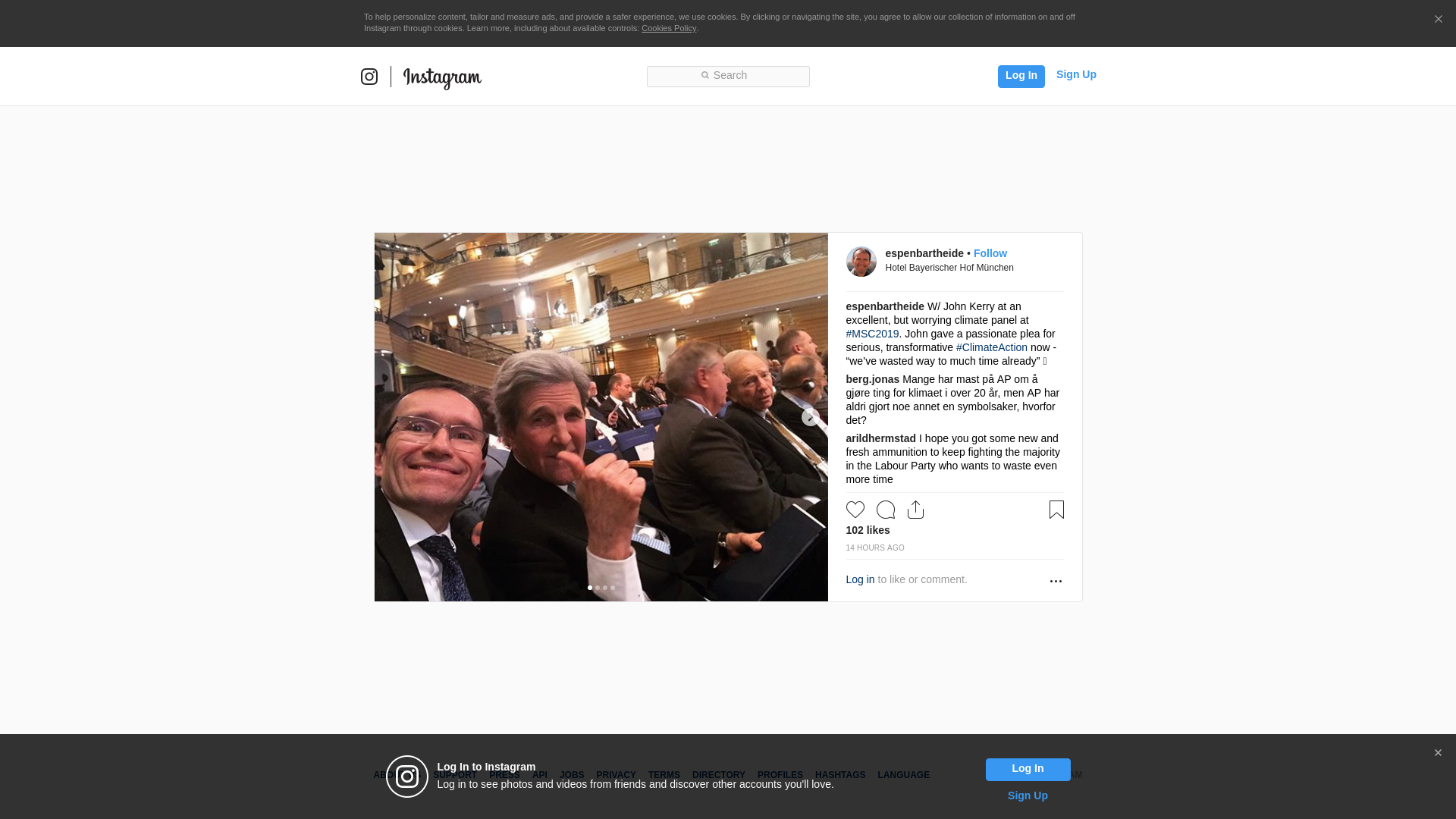Open espenbartheide profile picture
Image resolution: width=1456 pixels, height=819 pixels.
[x=861, y=262]
